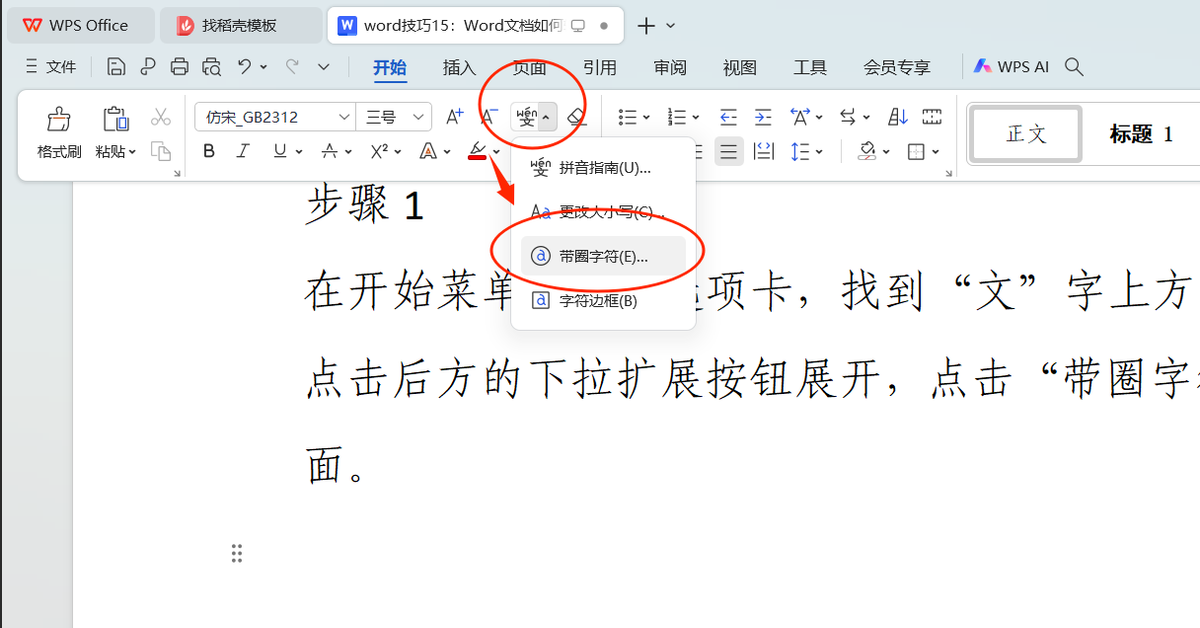The width and height of the screenshot is (1200, 628).
Task: Click the Save icon in quick access toolbar
Action: coord(116,67)
